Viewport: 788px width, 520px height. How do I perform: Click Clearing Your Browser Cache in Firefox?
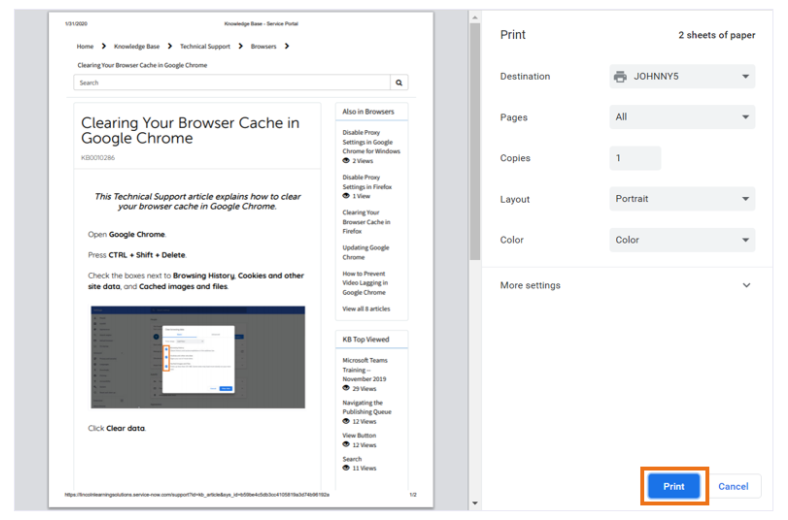tap(366, 222)
